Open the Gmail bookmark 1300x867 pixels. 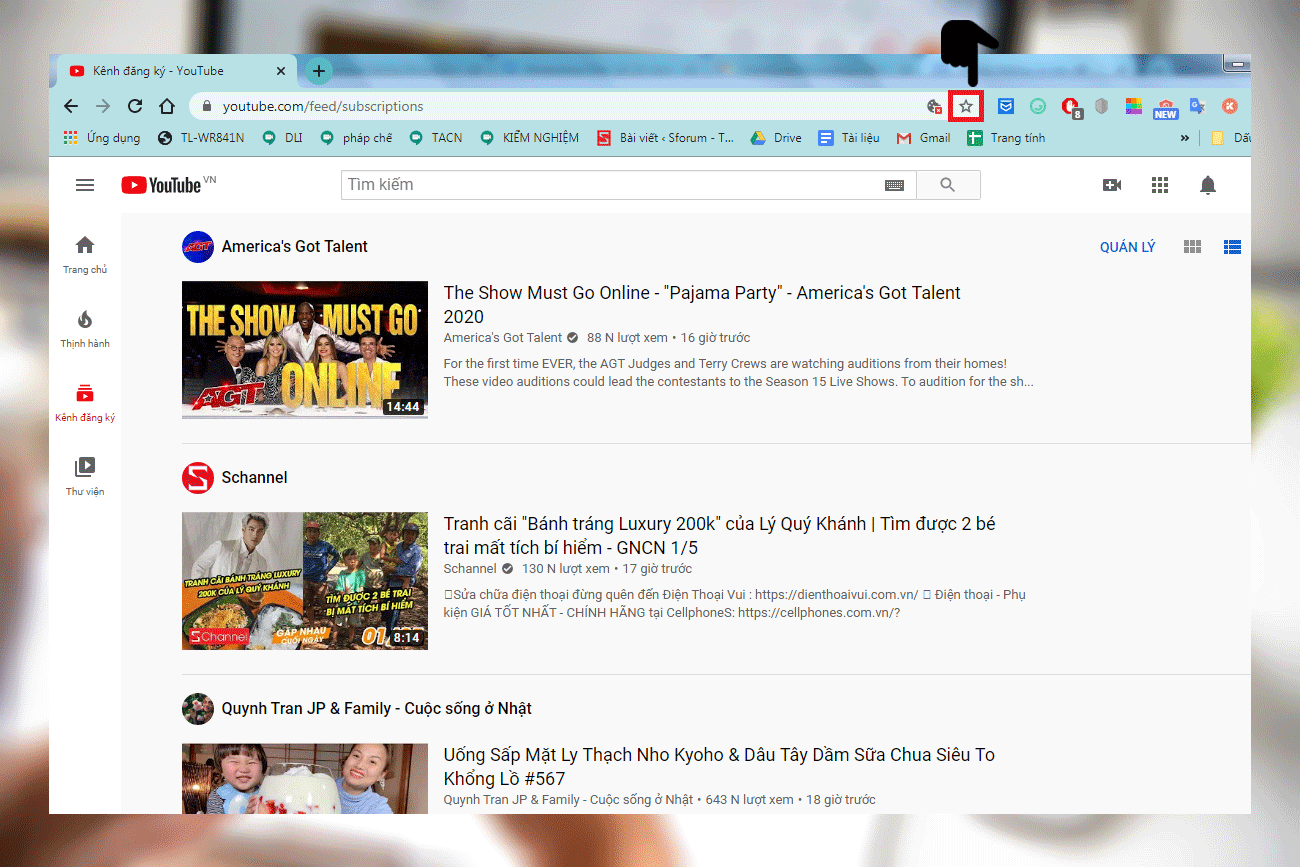pos(923,138)
